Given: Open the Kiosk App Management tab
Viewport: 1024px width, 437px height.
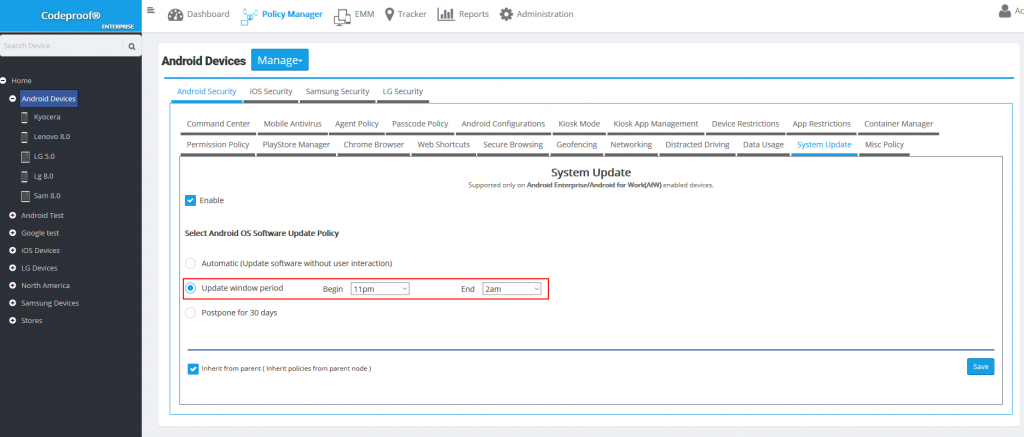Looking at the screenshot, I should (656, 124).
